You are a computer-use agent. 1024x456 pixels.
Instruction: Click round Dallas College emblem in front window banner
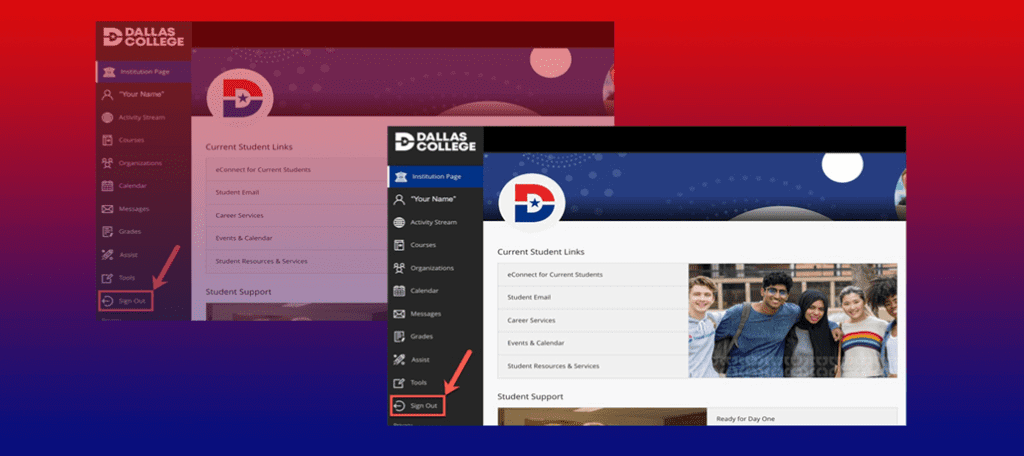point(532,203)
